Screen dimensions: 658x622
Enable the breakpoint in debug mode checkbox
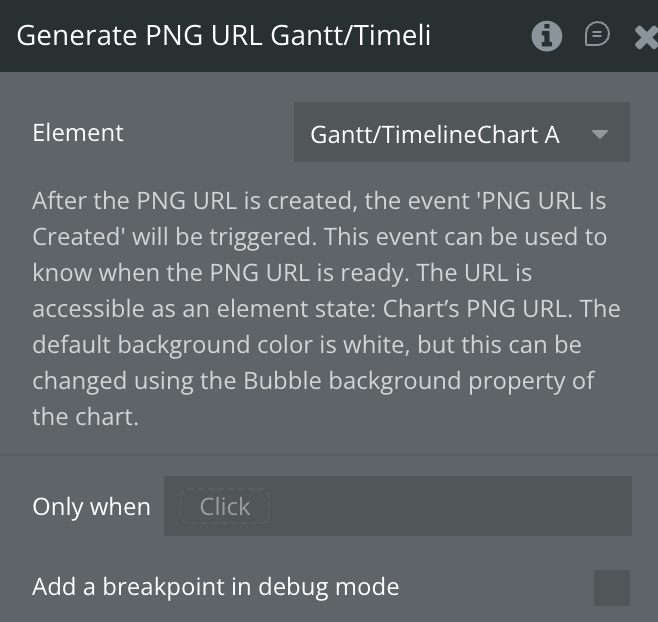click(x=611, y=588)
